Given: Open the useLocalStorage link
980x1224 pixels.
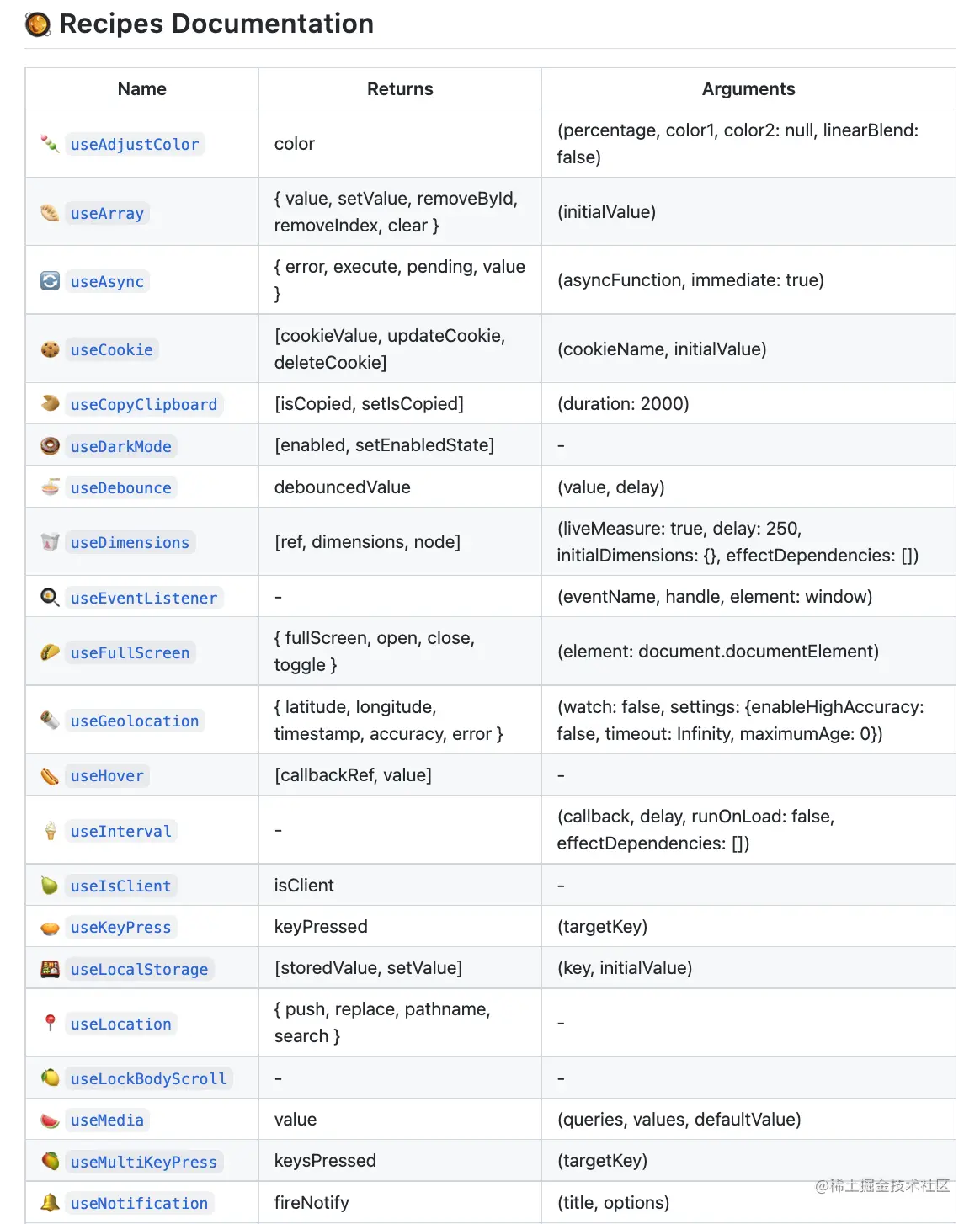Looking at the screenshot, I should (x=139, y=970).
